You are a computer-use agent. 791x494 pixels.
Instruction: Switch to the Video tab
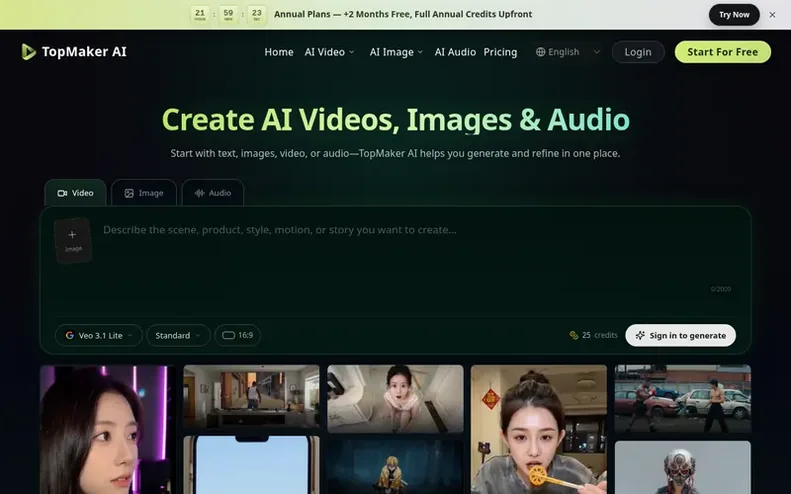pyautogui.click(x=75, y=193)
